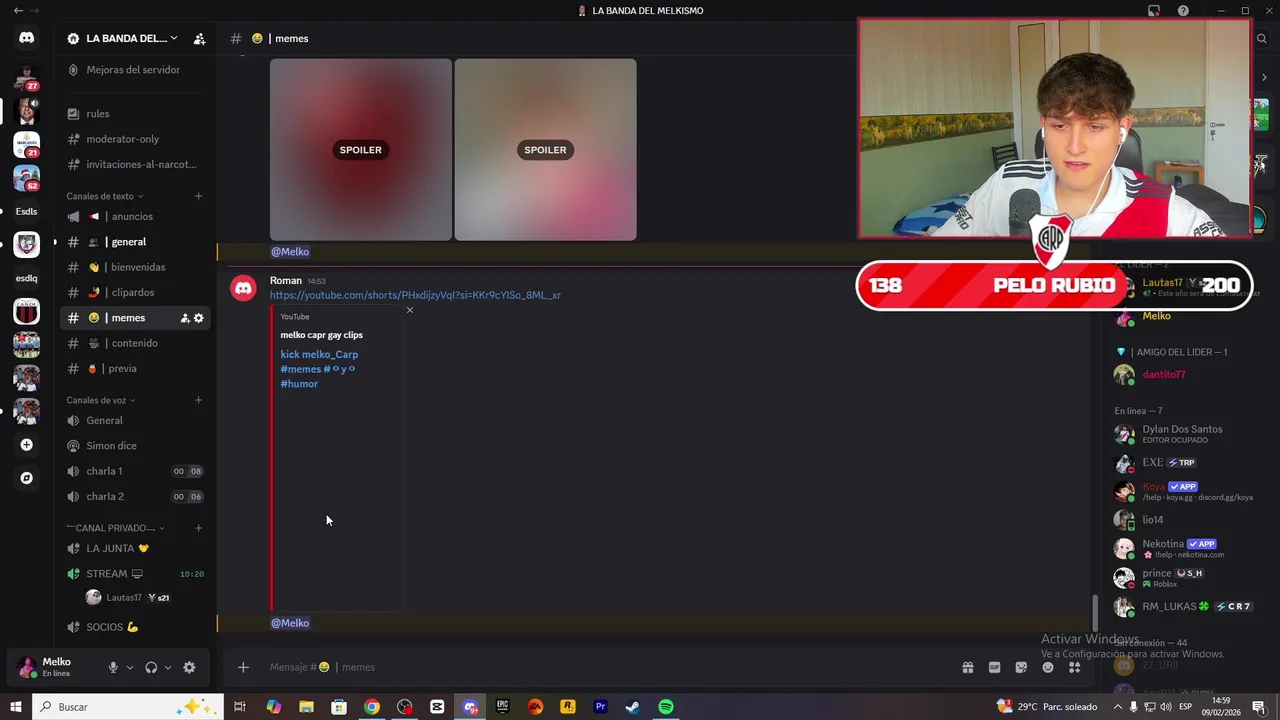Toggle headphone deafen
Image resolution: width=1280 pixels, height=720 pixels.
click(x=151, y=667)
